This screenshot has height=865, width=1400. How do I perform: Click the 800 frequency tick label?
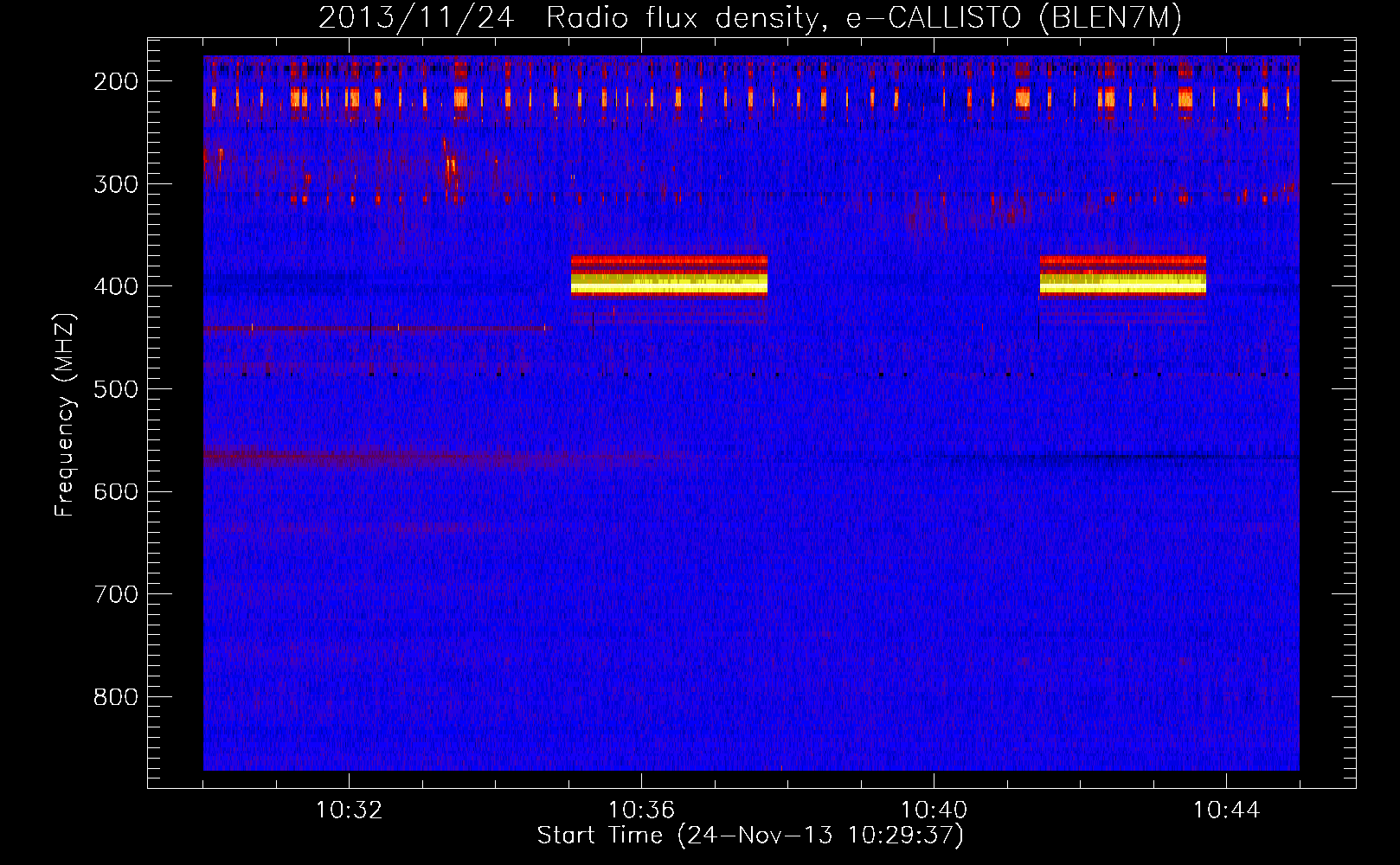click(116, 697)
